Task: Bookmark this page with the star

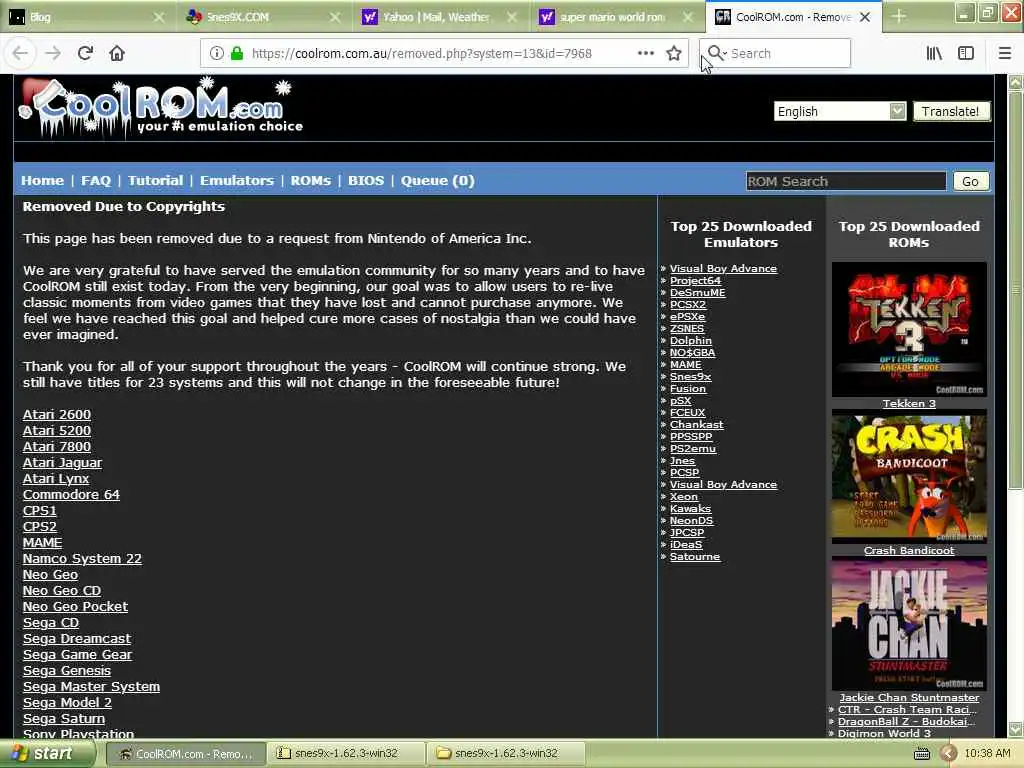Action: 674,54
